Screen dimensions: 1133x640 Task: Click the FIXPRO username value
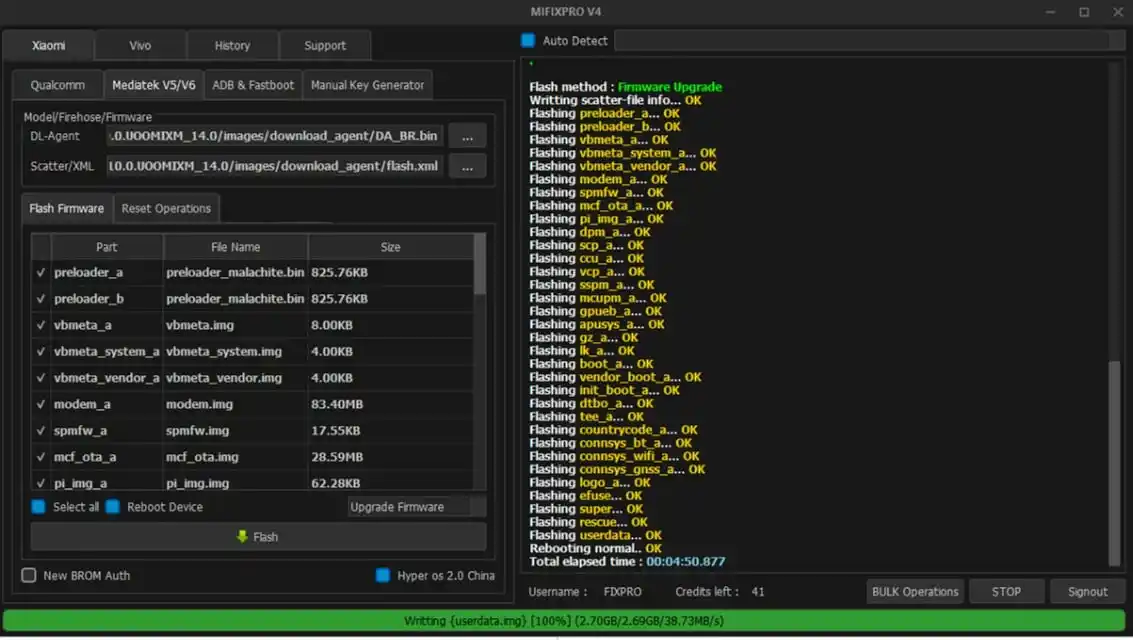coord(622,592)
